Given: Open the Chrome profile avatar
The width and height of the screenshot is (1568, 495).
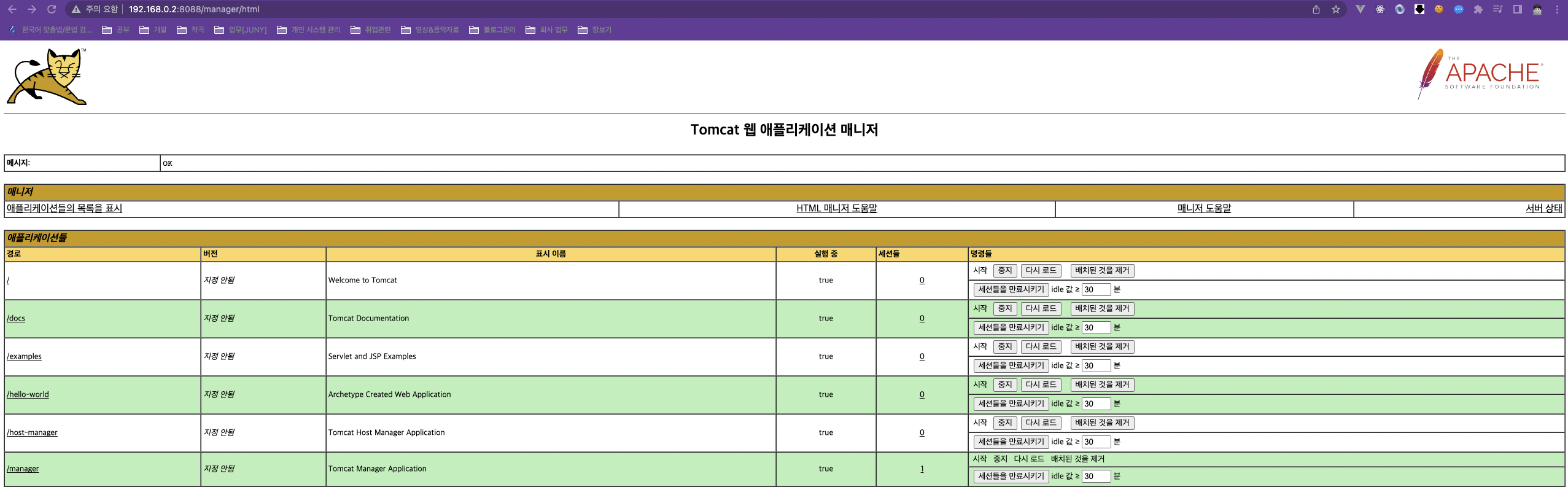Looking at the screenshot, I should pyautogui.click(x=1537, y=9).
